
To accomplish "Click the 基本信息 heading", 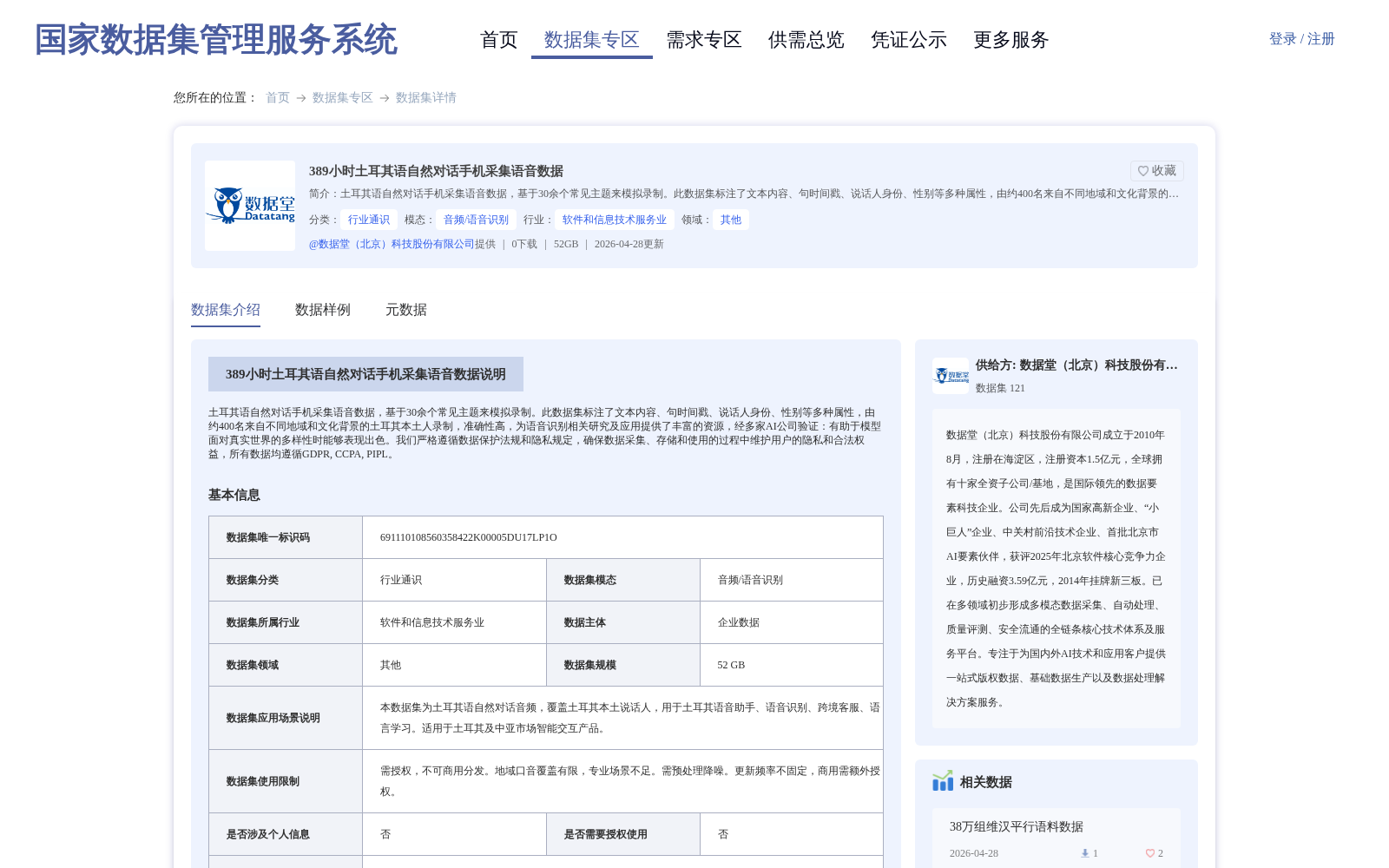I will pos(234,495).
